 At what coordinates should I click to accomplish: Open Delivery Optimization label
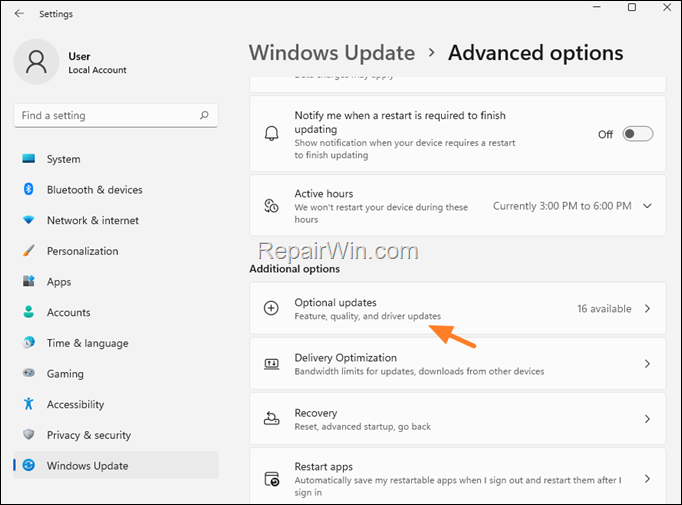[345, 358]
